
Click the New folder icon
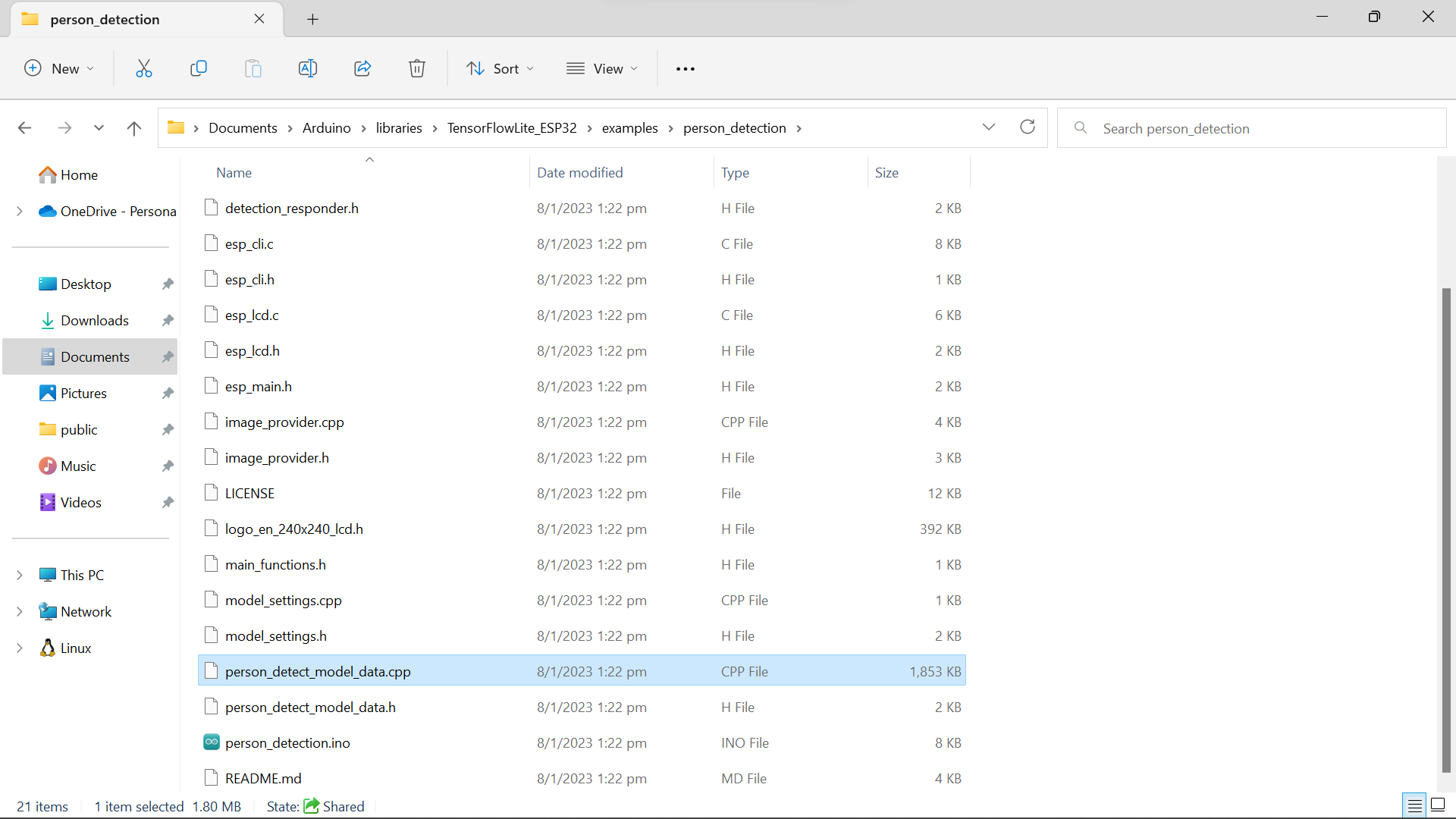coord(57,68)
